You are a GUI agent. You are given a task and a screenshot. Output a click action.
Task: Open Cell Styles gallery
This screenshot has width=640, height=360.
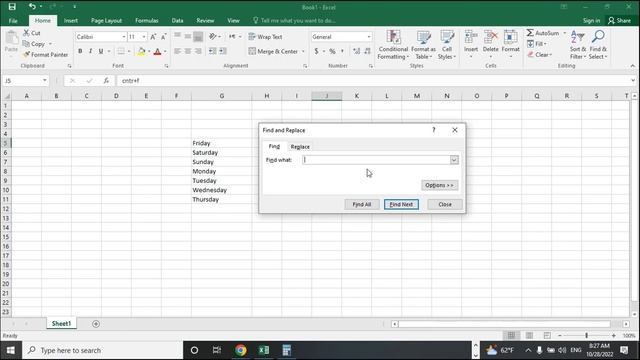pos(447,45)
